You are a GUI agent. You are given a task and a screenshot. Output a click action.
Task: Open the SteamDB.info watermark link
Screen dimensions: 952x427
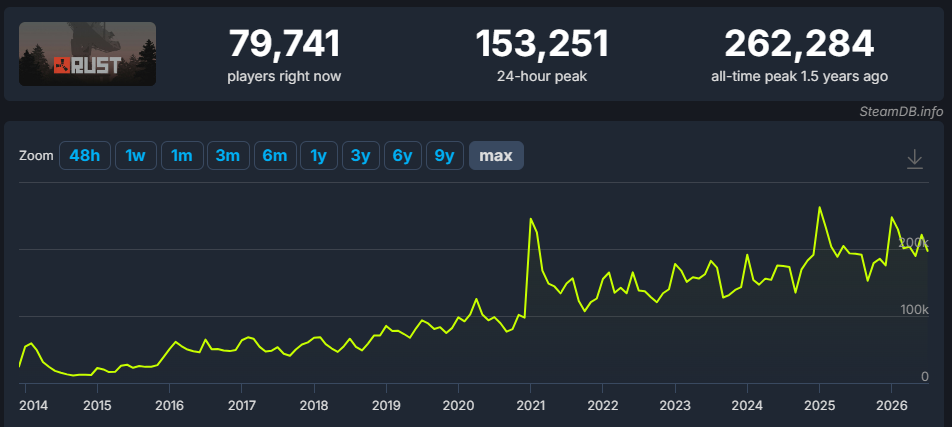click(x=901, y=112)
